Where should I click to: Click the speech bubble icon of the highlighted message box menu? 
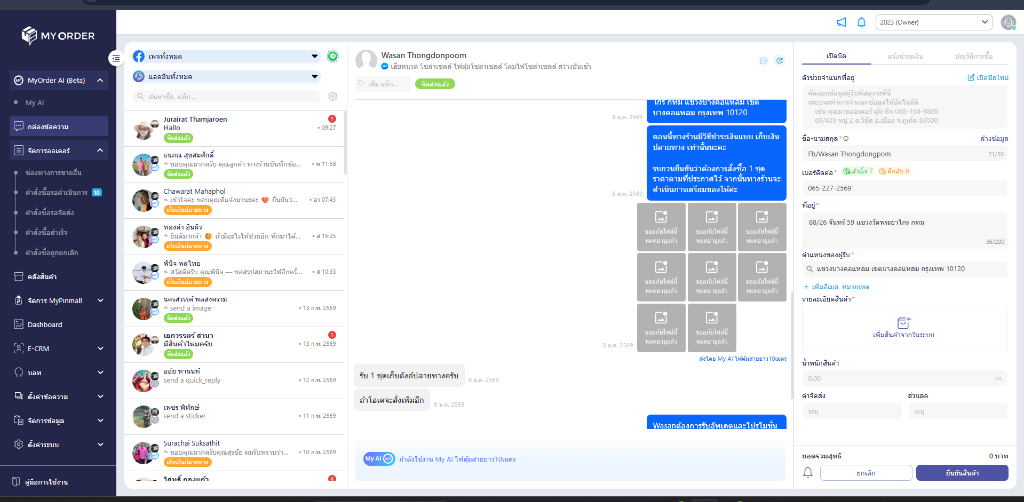point(18,126)
